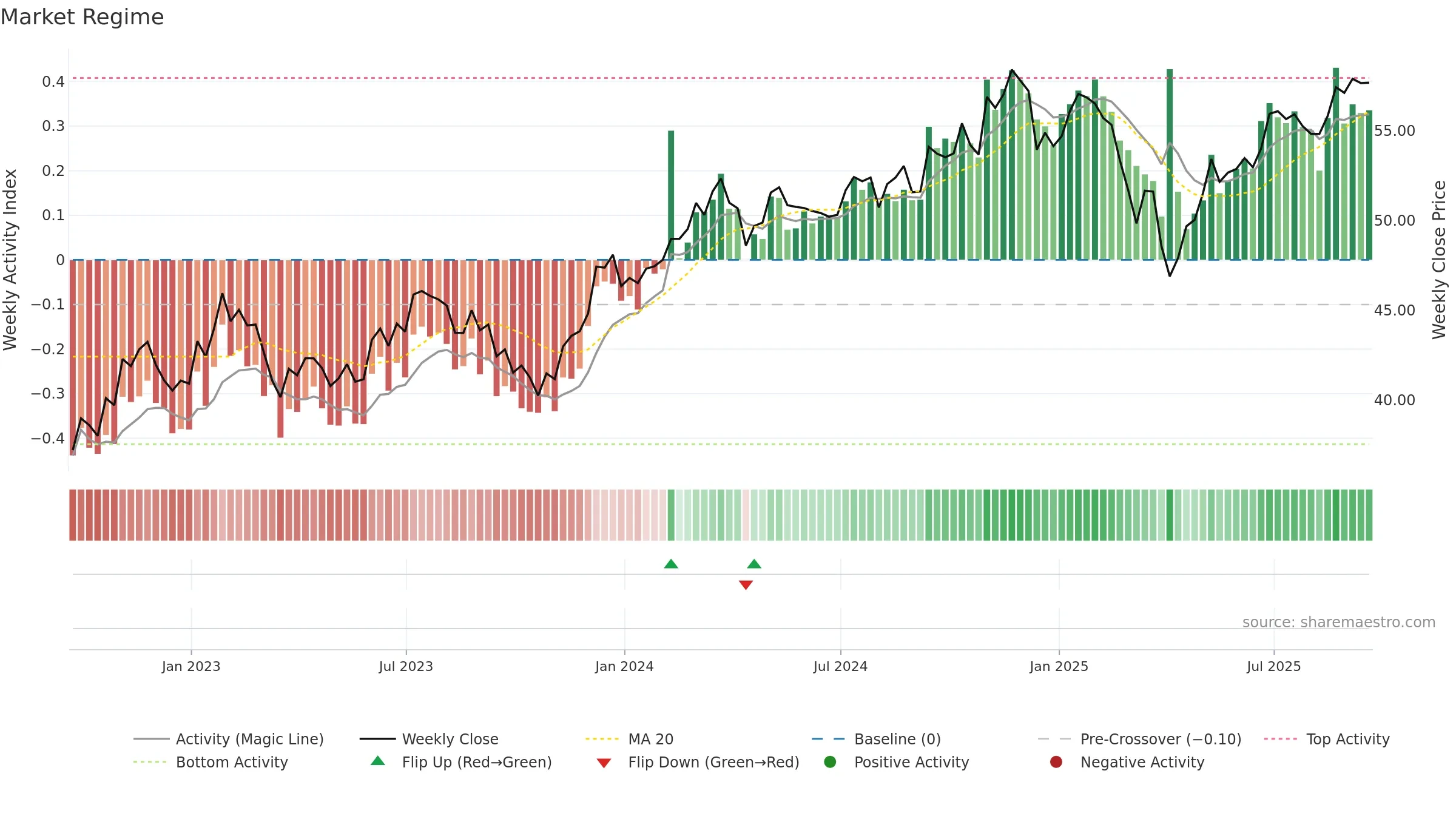Click the Weekly Activity Index axis title
This screenshot has height=819, width=1456.
tap(10, 260)
